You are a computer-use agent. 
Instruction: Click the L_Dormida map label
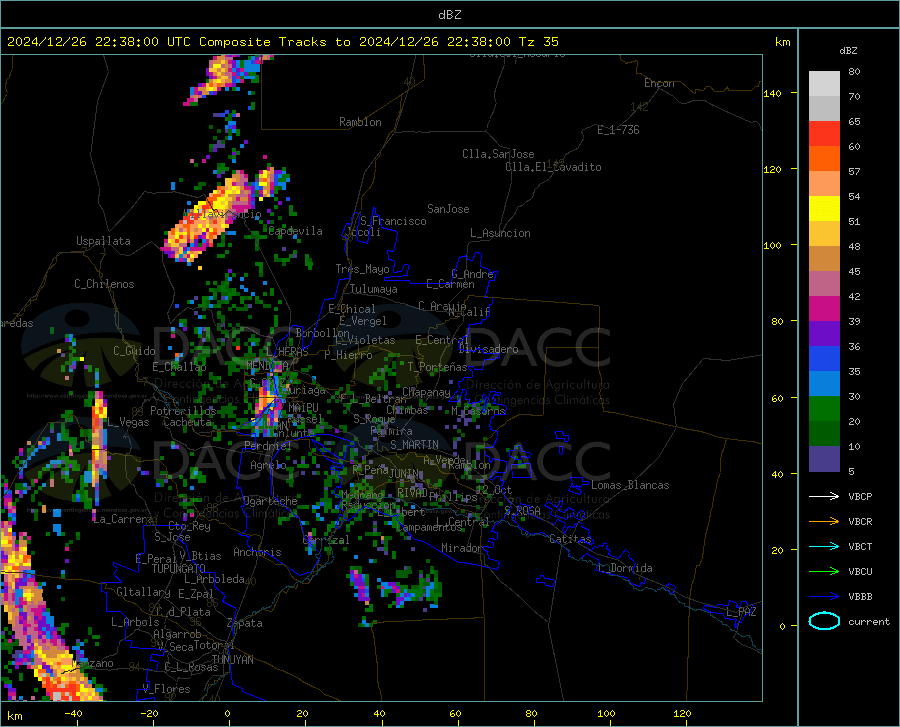pyautogui.click(x=624, y=568)
